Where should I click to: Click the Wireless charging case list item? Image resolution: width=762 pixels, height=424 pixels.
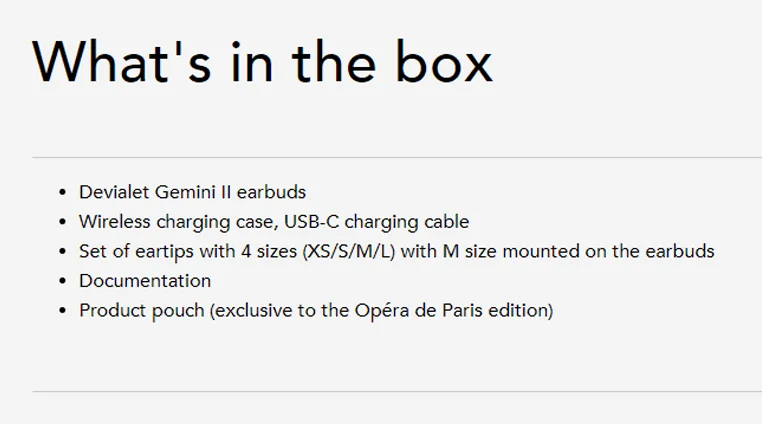274,222
